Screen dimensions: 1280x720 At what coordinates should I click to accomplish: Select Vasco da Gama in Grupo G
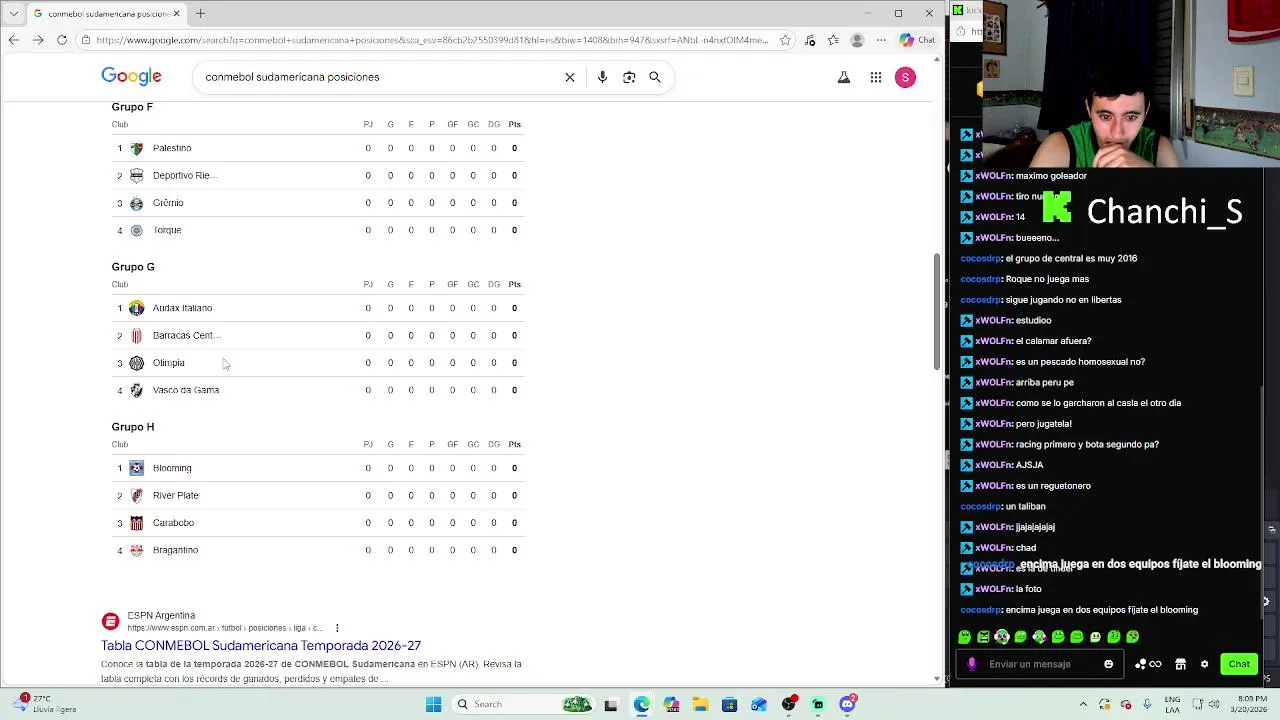coord(186,390)
